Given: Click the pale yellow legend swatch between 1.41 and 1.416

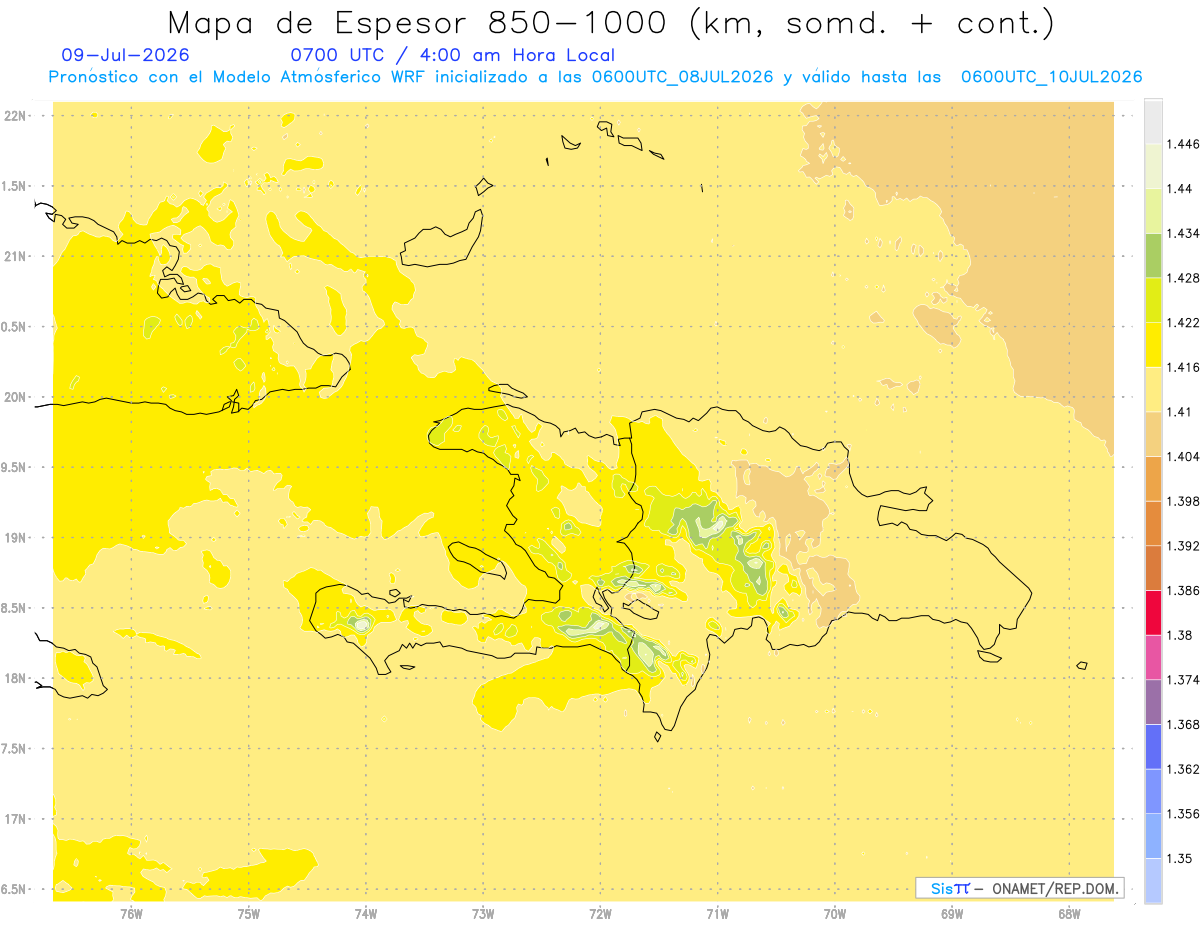Looking at the screenshot, I should point(1153,389).
